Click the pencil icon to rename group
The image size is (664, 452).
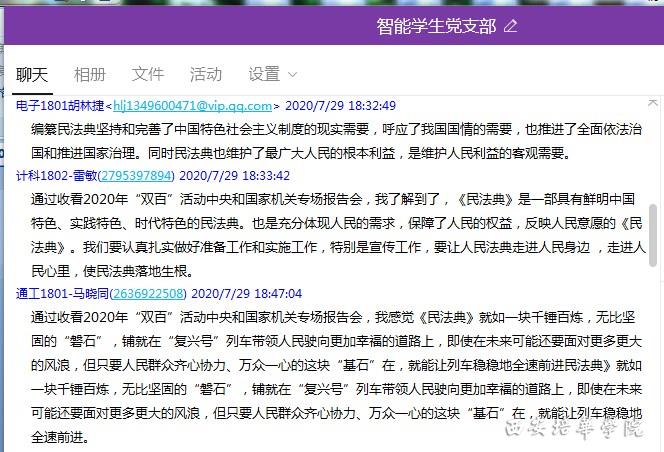(x=511, y=26)
